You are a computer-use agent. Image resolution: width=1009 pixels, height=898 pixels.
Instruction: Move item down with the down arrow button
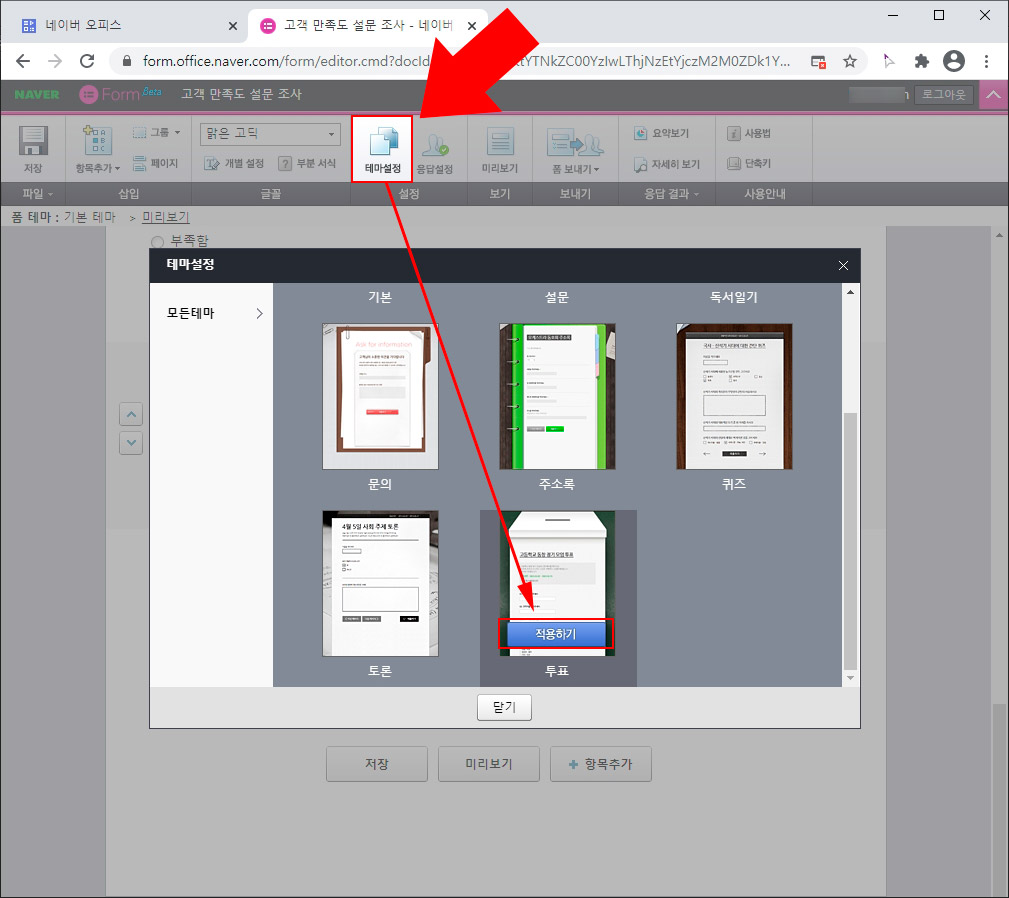point(131,443)
